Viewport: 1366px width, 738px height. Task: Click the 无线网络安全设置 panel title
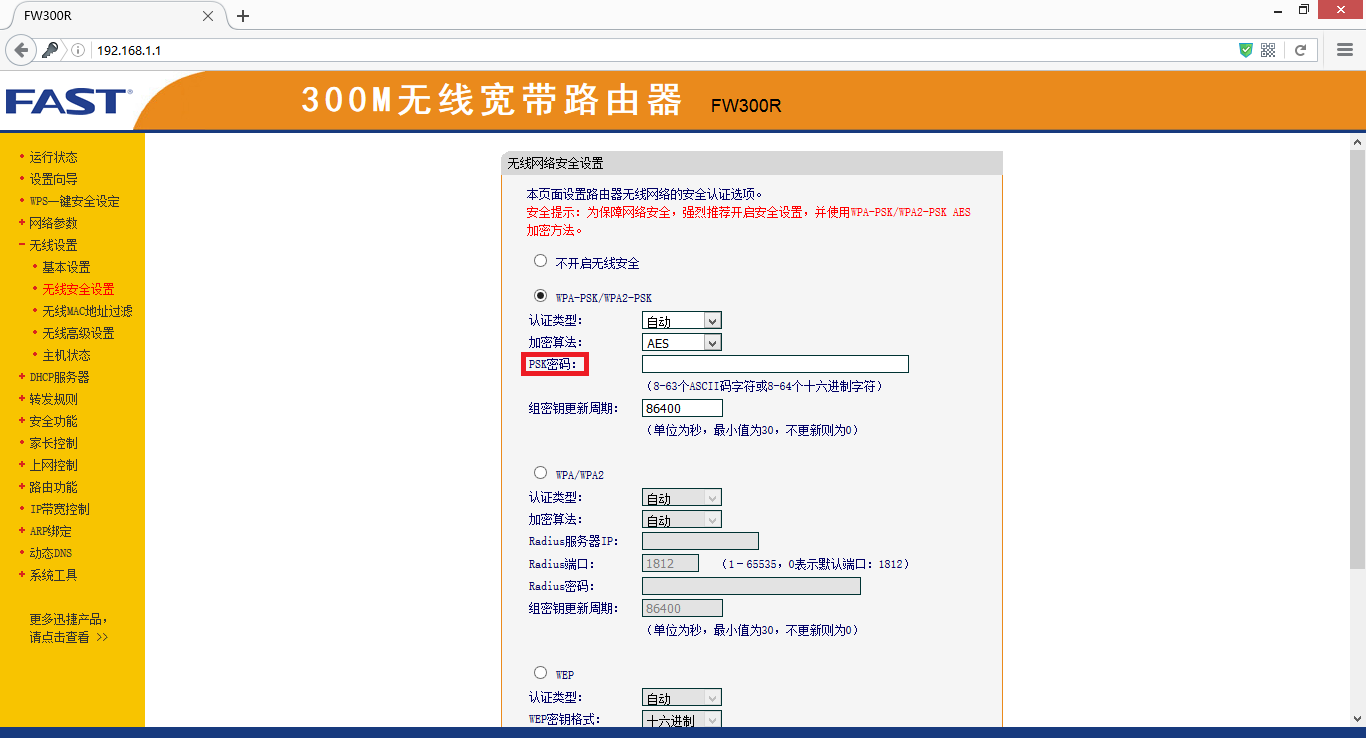tap(555, 163)
